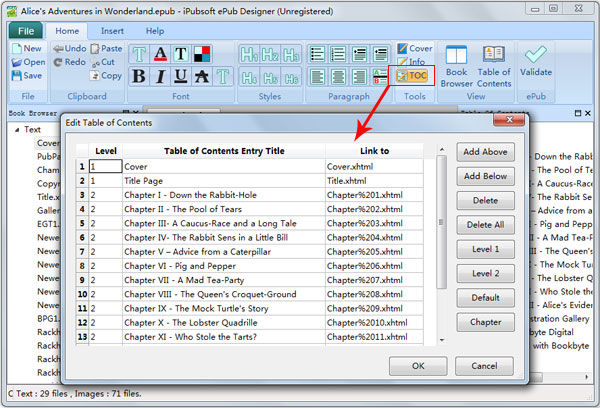Apply underline formatting with the U icon
Screen dimensions: 600x408
point(181,76)
